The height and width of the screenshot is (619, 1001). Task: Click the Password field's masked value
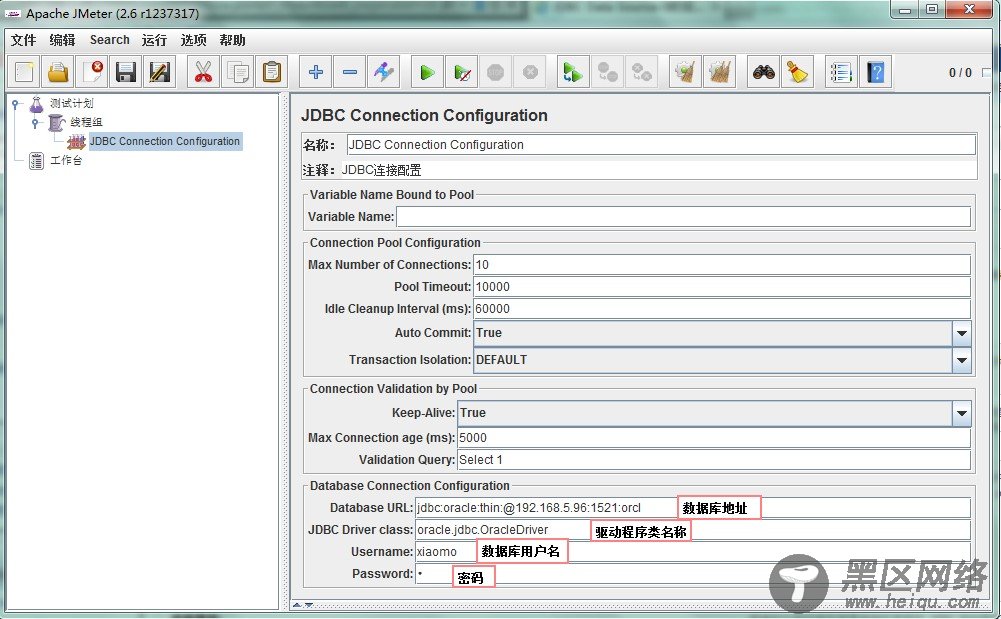point(420,574)
